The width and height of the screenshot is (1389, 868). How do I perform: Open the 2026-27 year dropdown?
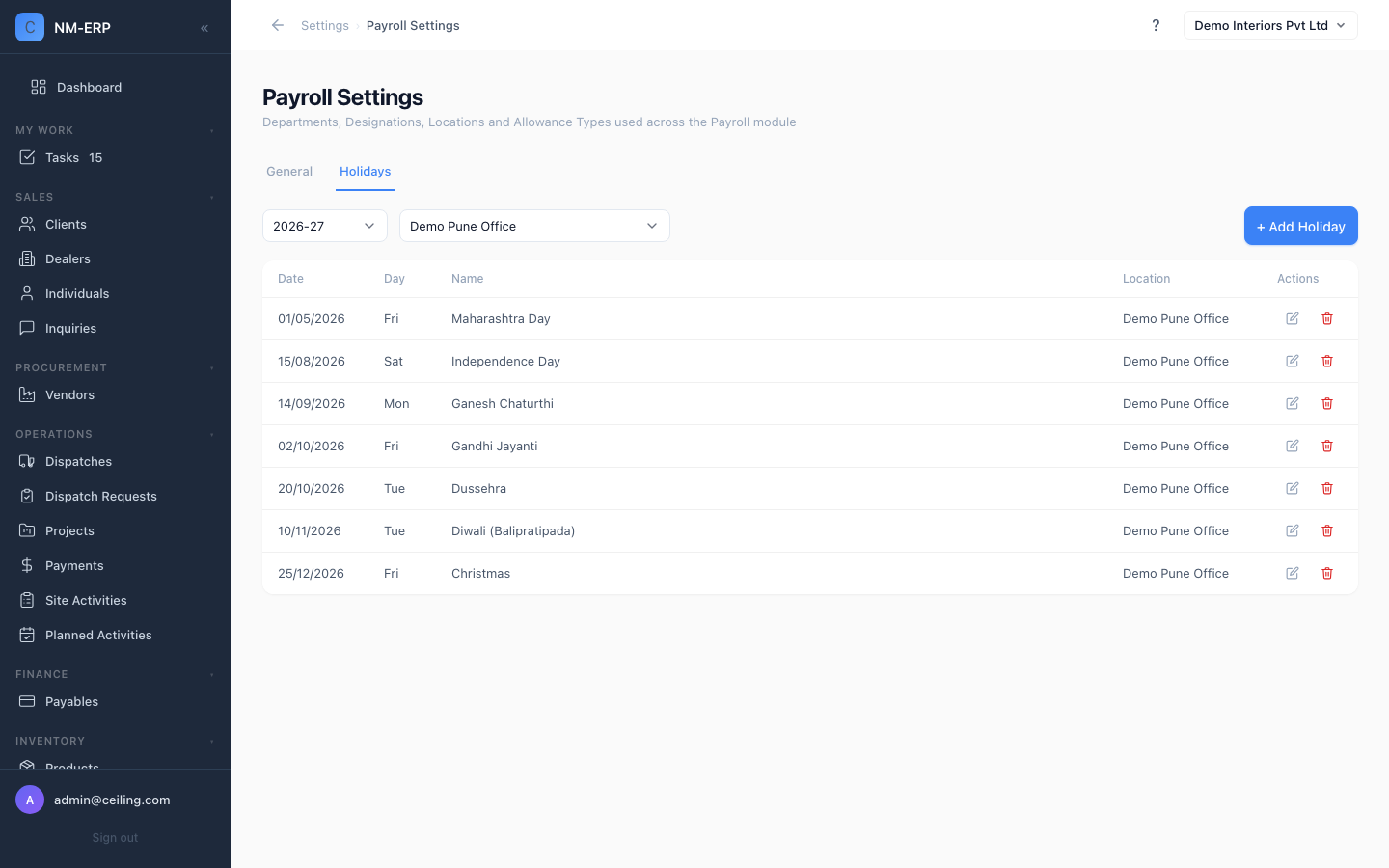click(x=325, y=226)
